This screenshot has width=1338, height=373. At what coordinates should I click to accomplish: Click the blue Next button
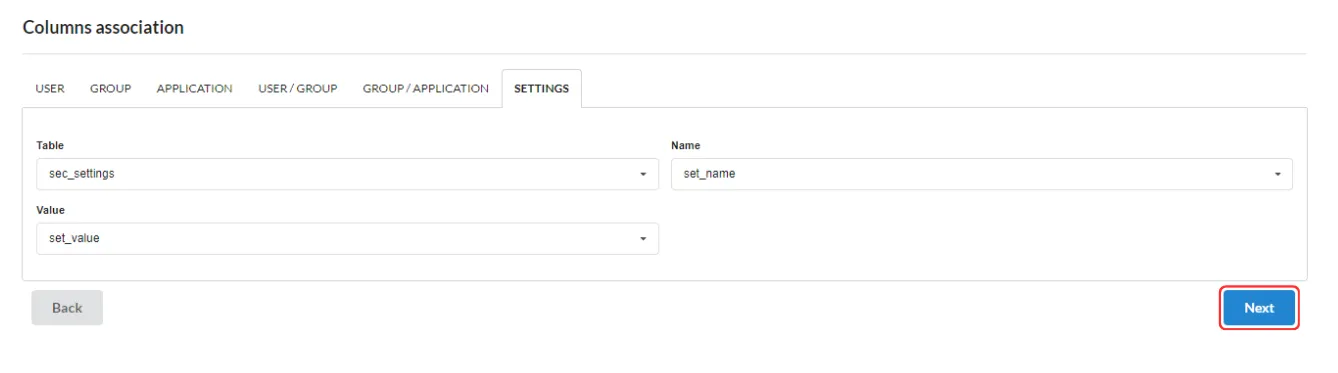tap(1259, 308)
